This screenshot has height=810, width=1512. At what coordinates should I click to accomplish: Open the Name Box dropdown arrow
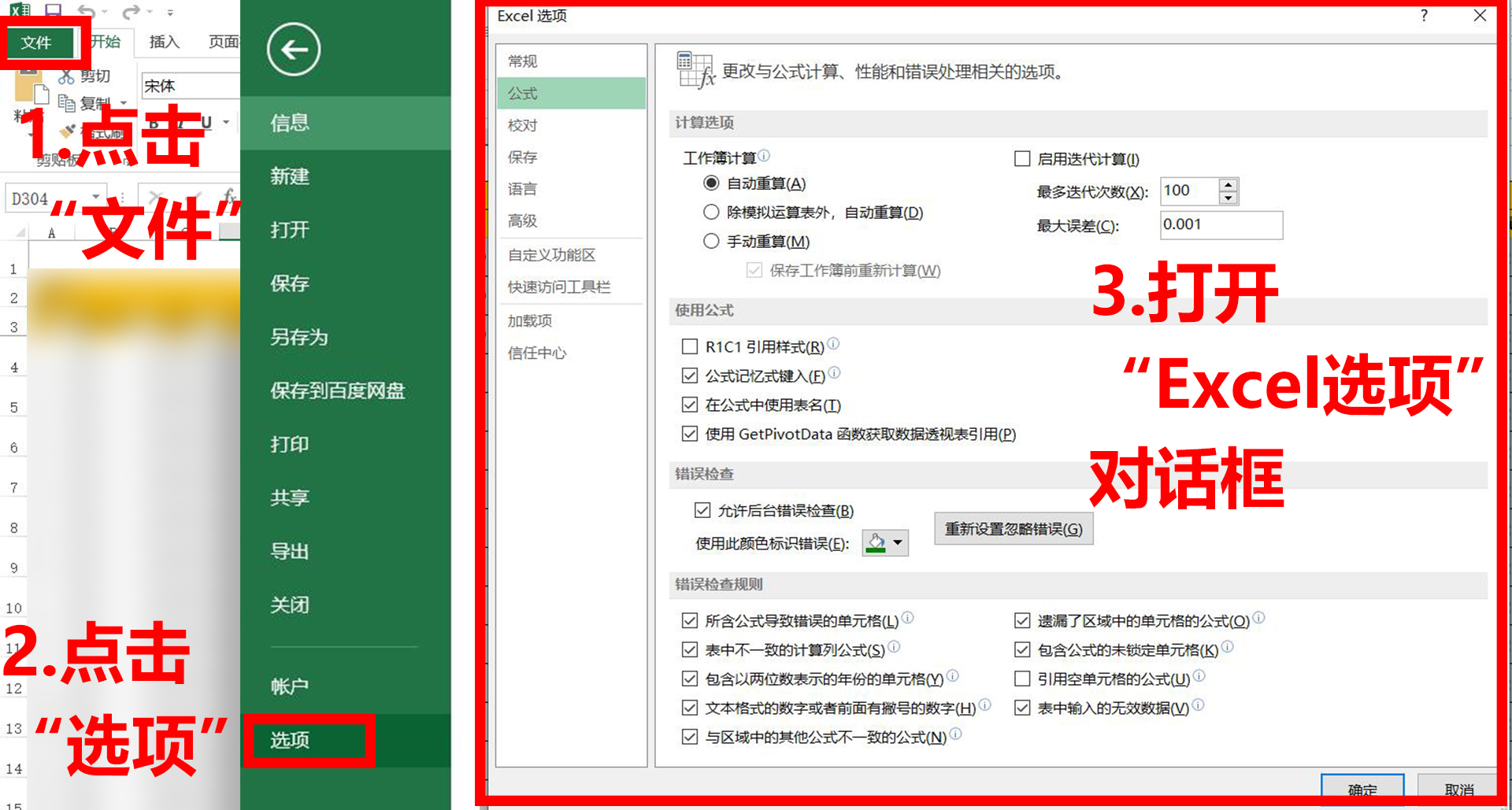(96, 197)
